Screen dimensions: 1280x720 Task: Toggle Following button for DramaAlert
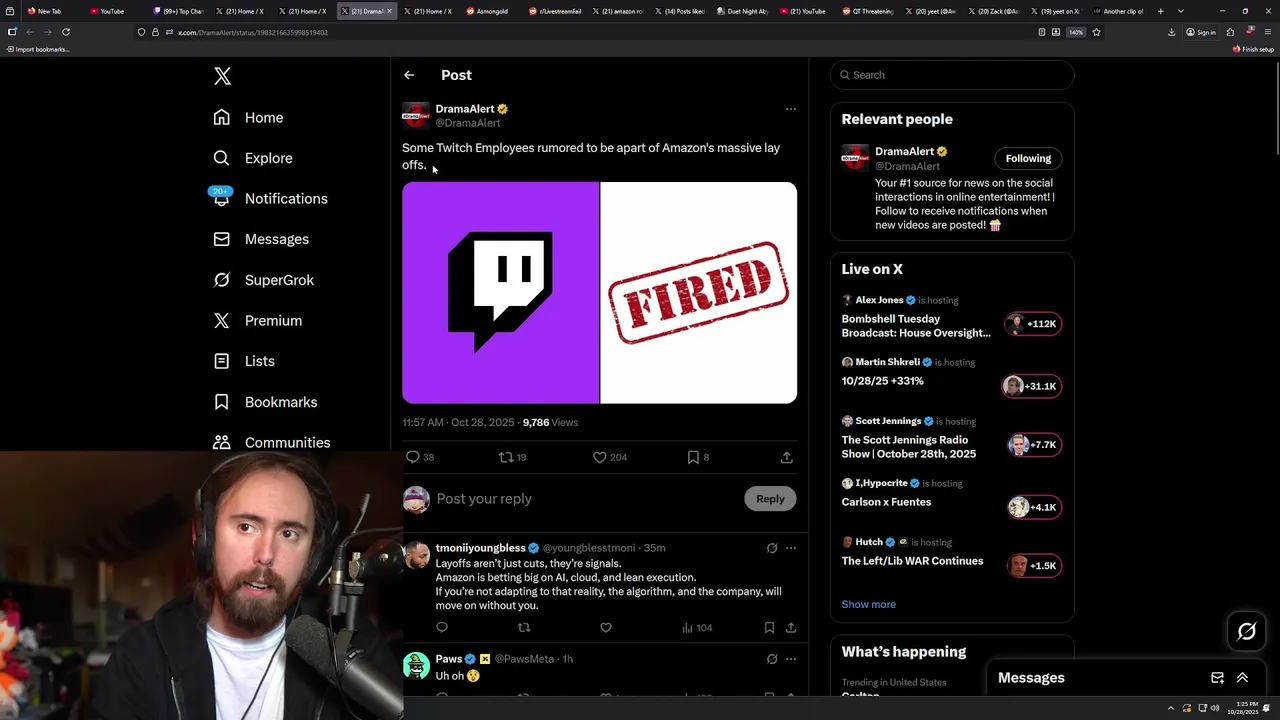1028,158
